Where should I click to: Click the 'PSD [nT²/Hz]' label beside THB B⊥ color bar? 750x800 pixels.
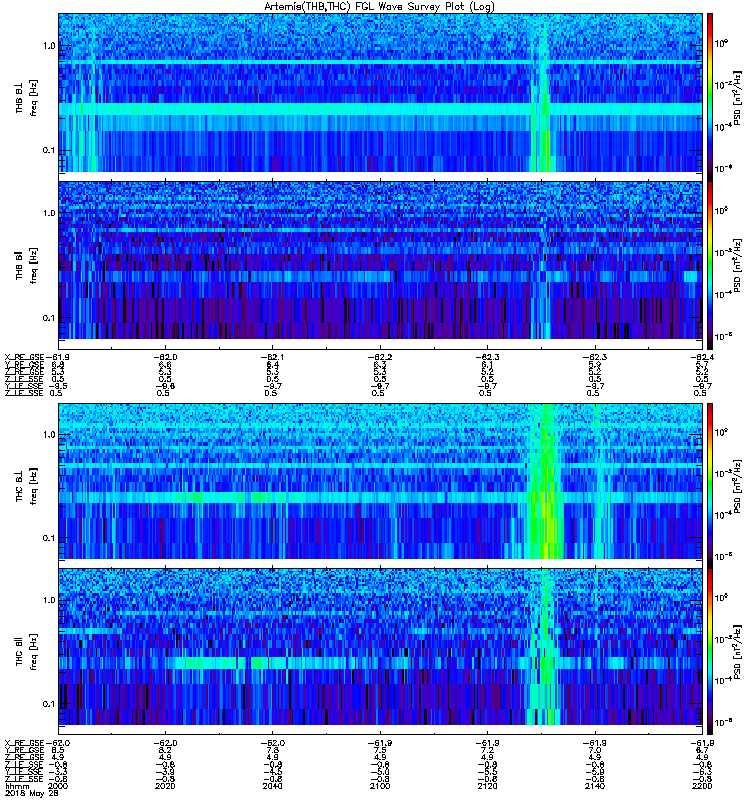[x=738, y=98]
